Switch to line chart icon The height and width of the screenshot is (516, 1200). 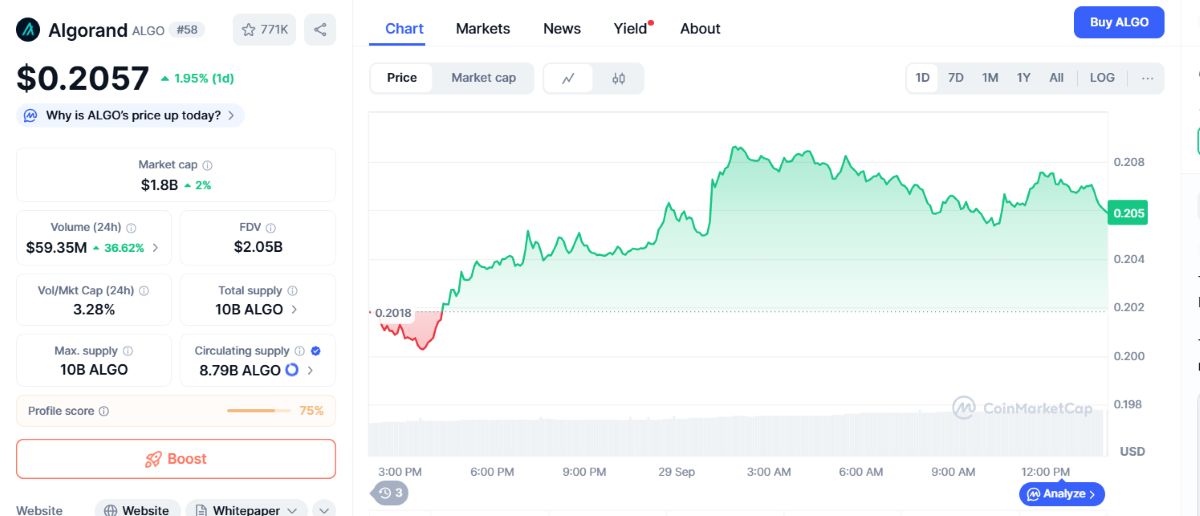569,78
